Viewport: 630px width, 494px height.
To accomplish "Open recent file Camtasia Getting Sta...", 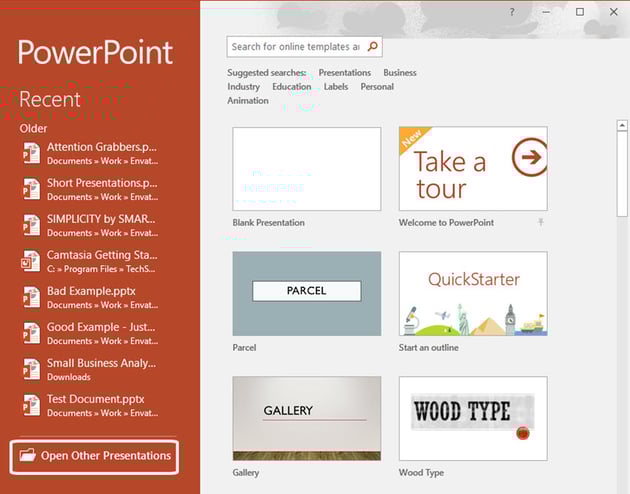I will click(x=90, y=261).
